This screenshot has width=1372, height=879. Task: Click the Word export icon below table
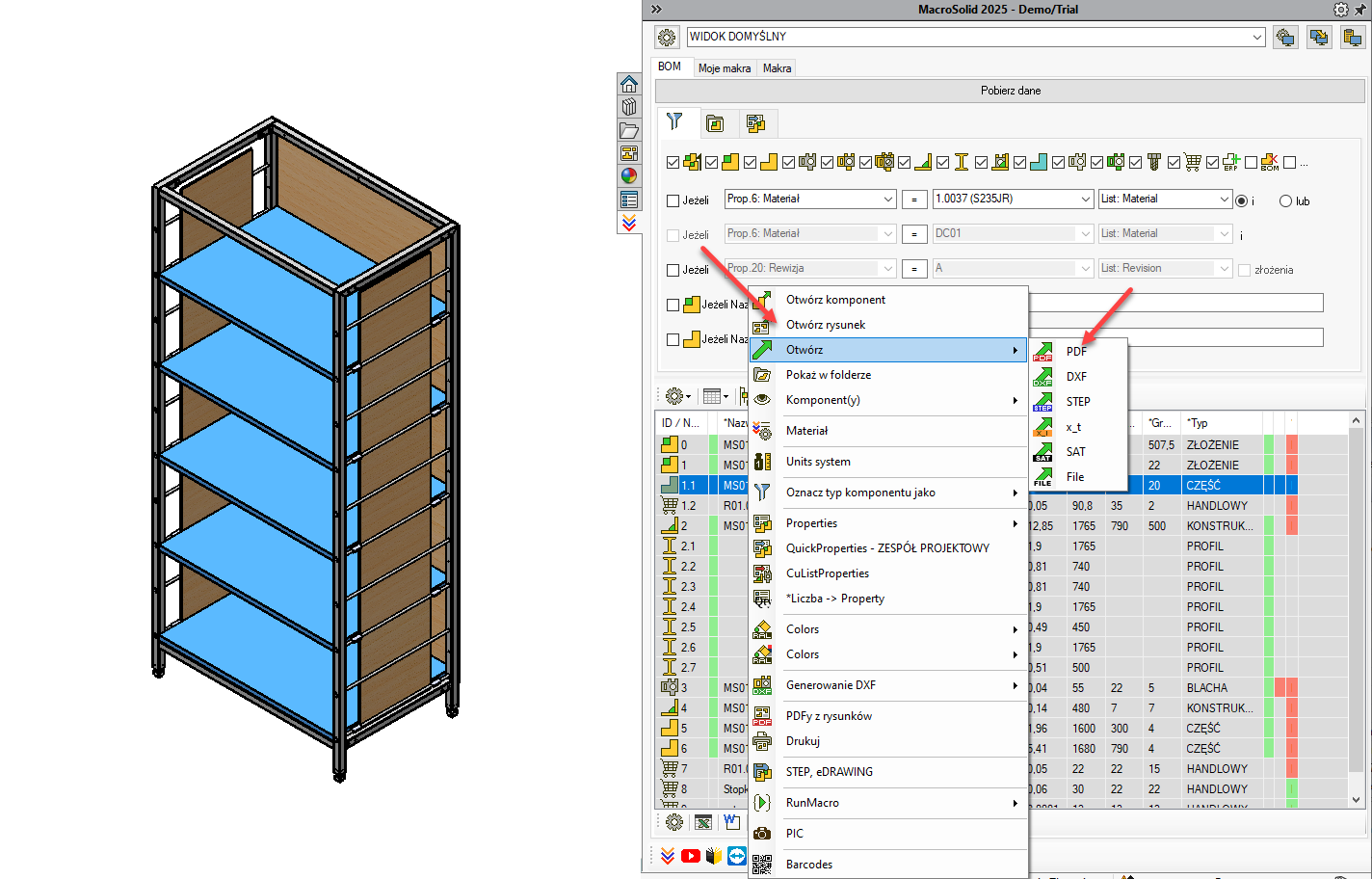[732, 822]
